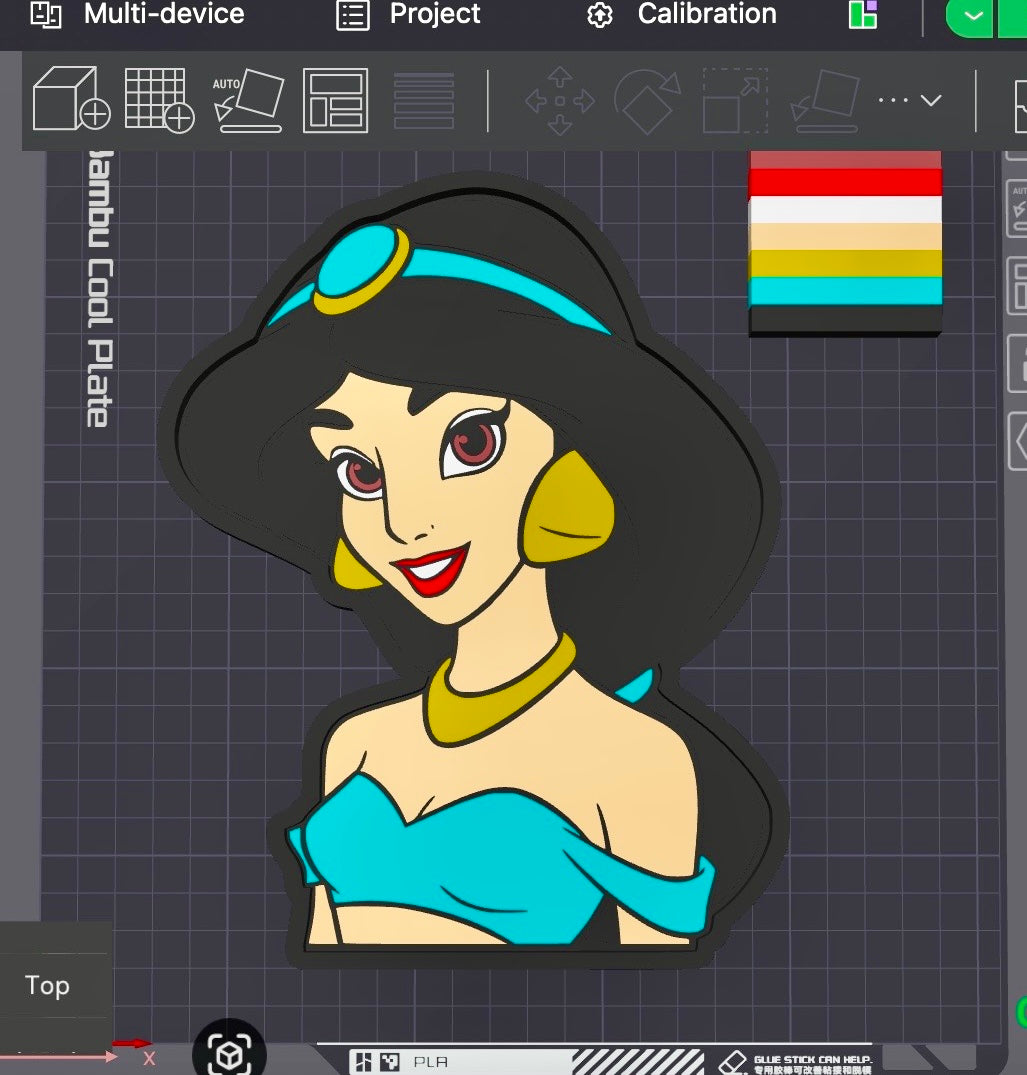1027x1075 pixels.
Task: Click the plate lock side icon
Action: point(1018,363)
